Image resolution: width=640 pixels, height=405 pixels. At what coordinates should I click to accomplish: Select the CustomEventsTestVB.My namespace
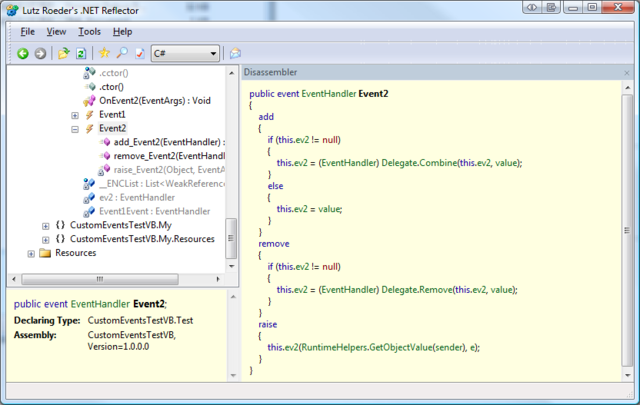[x=121, y=225]
